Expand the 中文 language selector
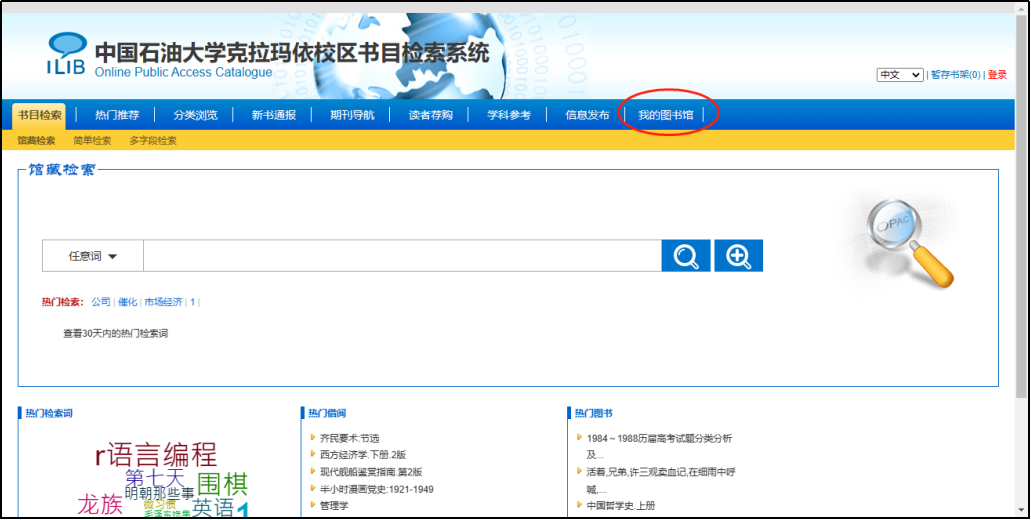This screenshot has height=520, width=1031. (899, 75)
